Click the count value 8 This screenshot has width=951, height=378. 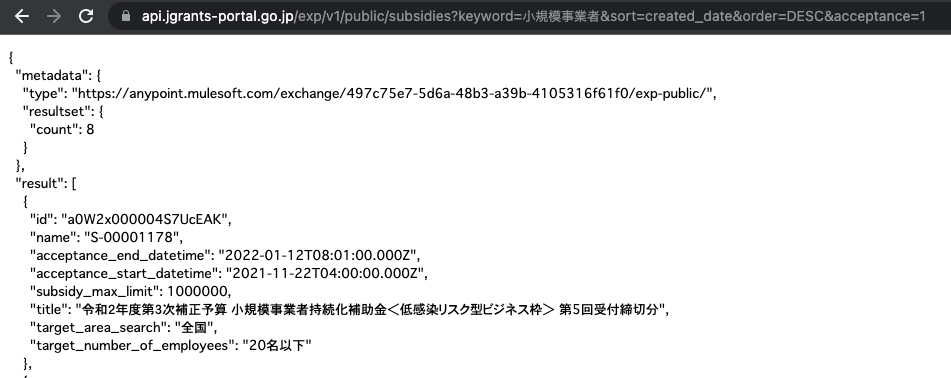pyautogui.click(x=90, y=130)
